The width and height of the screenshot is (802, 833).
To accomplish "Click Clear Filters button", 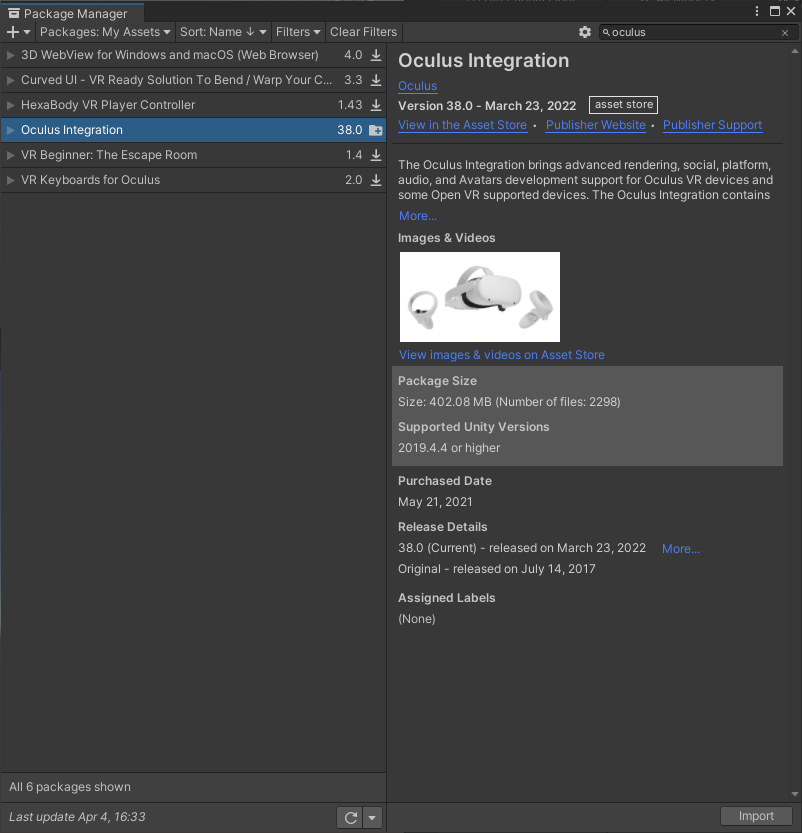I will click(363, 32).
